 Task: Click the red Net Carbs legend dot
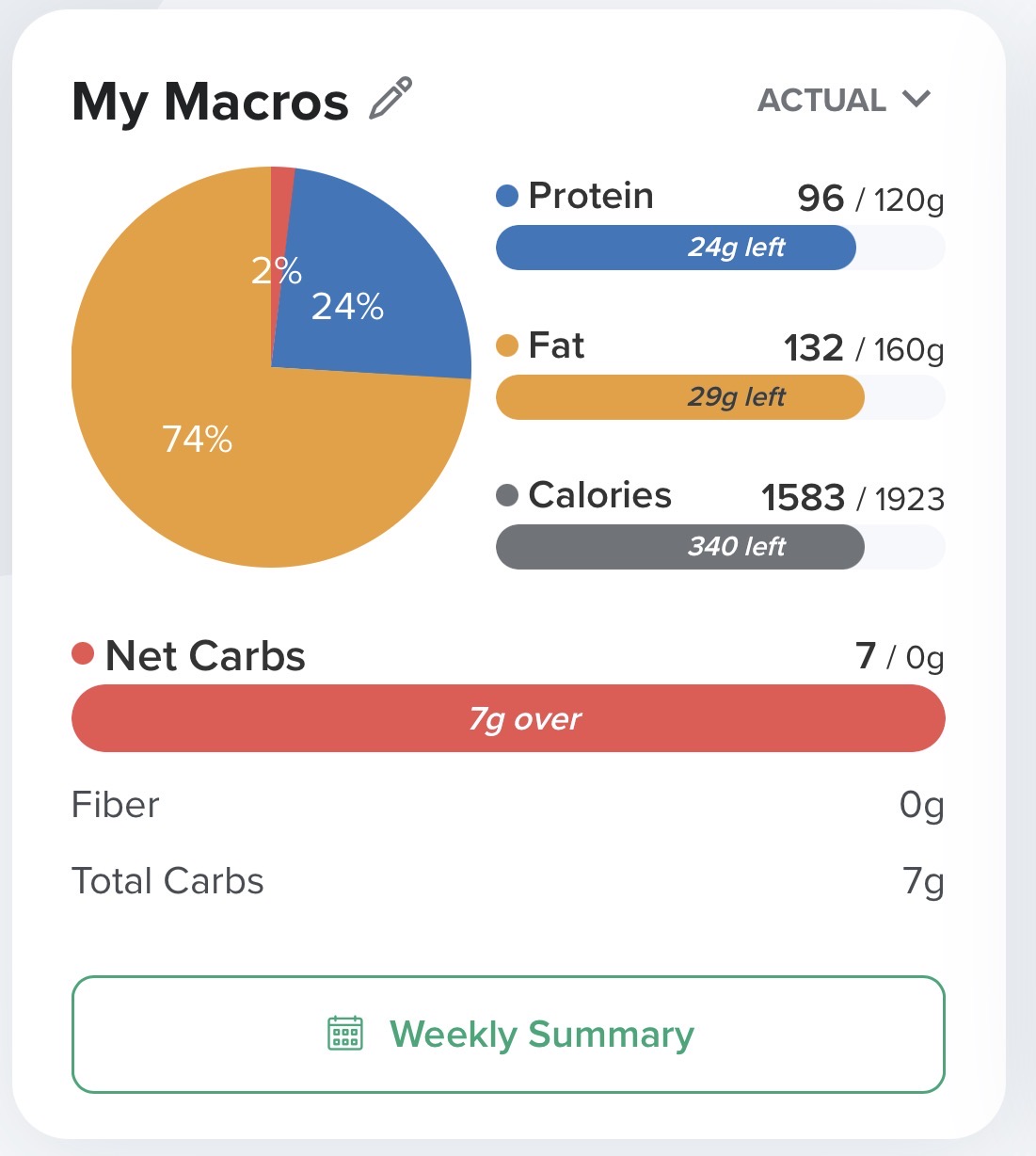click(83, 653)
